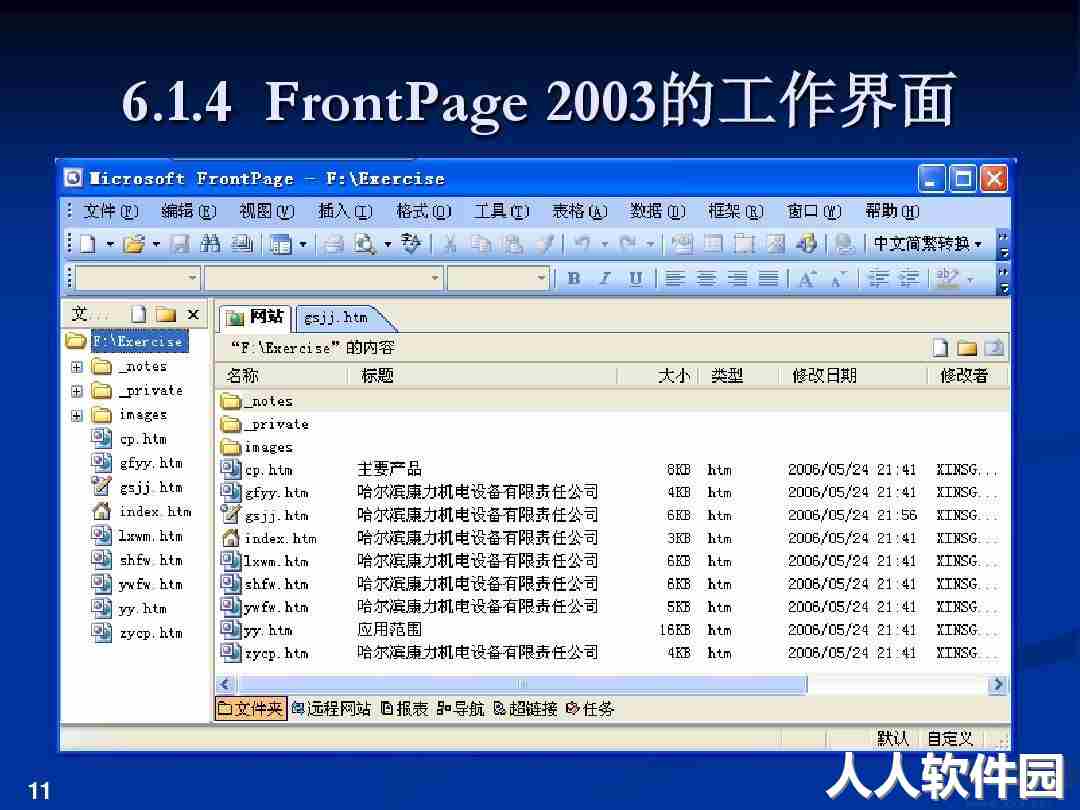Select the 文件夹 view button
Screen dimensions: 1080x810
point(251,708)
